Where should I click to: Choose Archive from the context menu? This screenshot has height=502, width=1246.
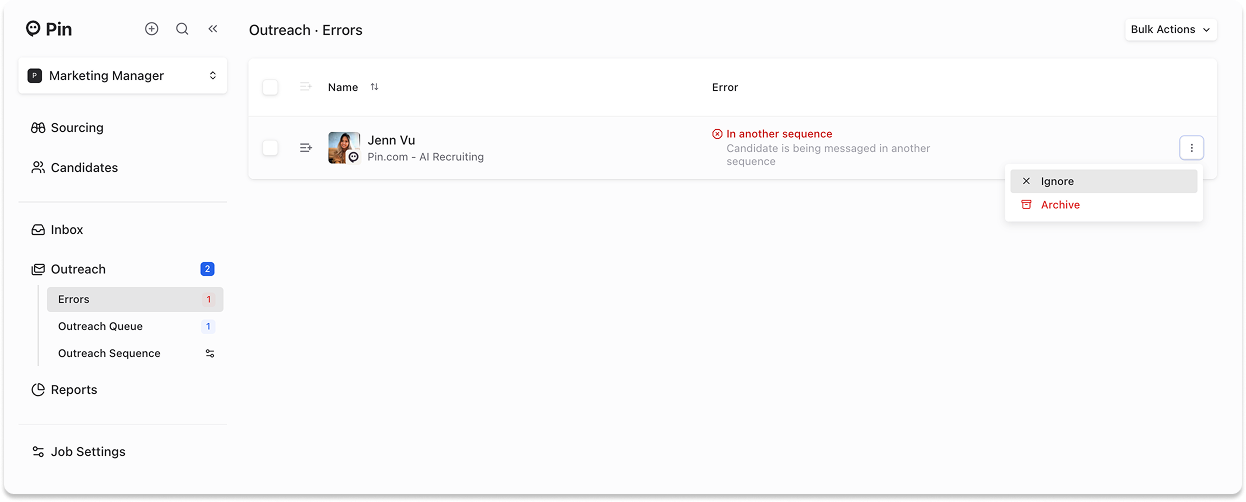(1060, 205)
